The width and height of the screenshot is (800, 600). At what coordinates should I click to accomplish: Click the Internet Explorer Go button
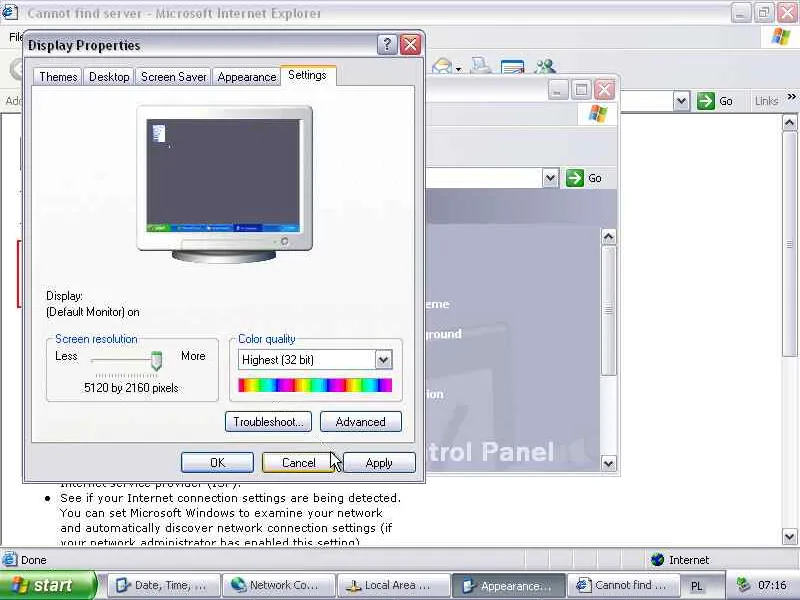715,101
